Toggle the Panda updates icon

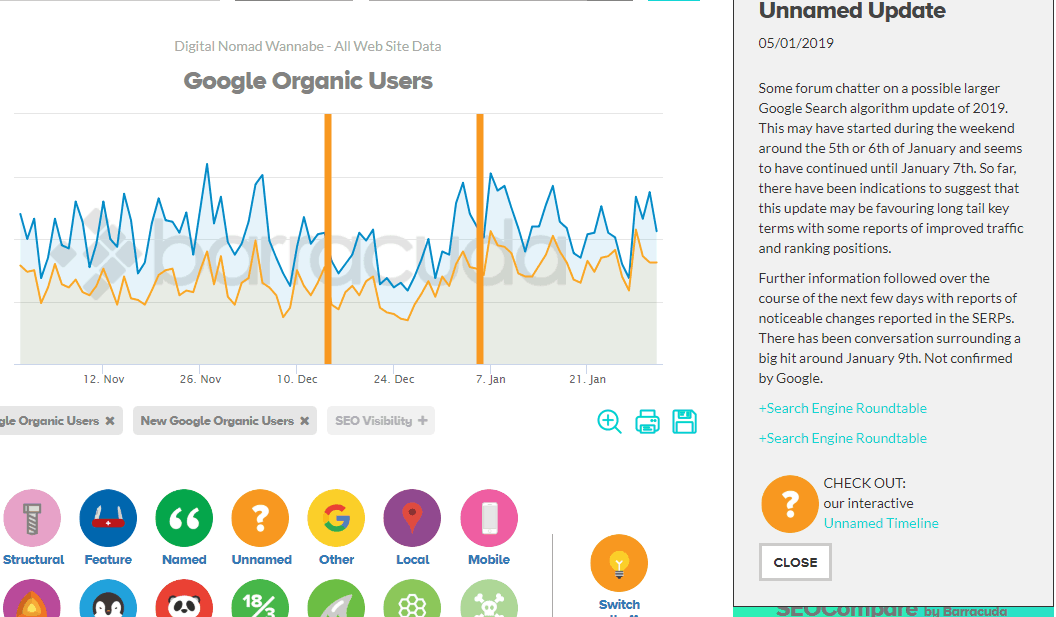(x=184, y=602)
